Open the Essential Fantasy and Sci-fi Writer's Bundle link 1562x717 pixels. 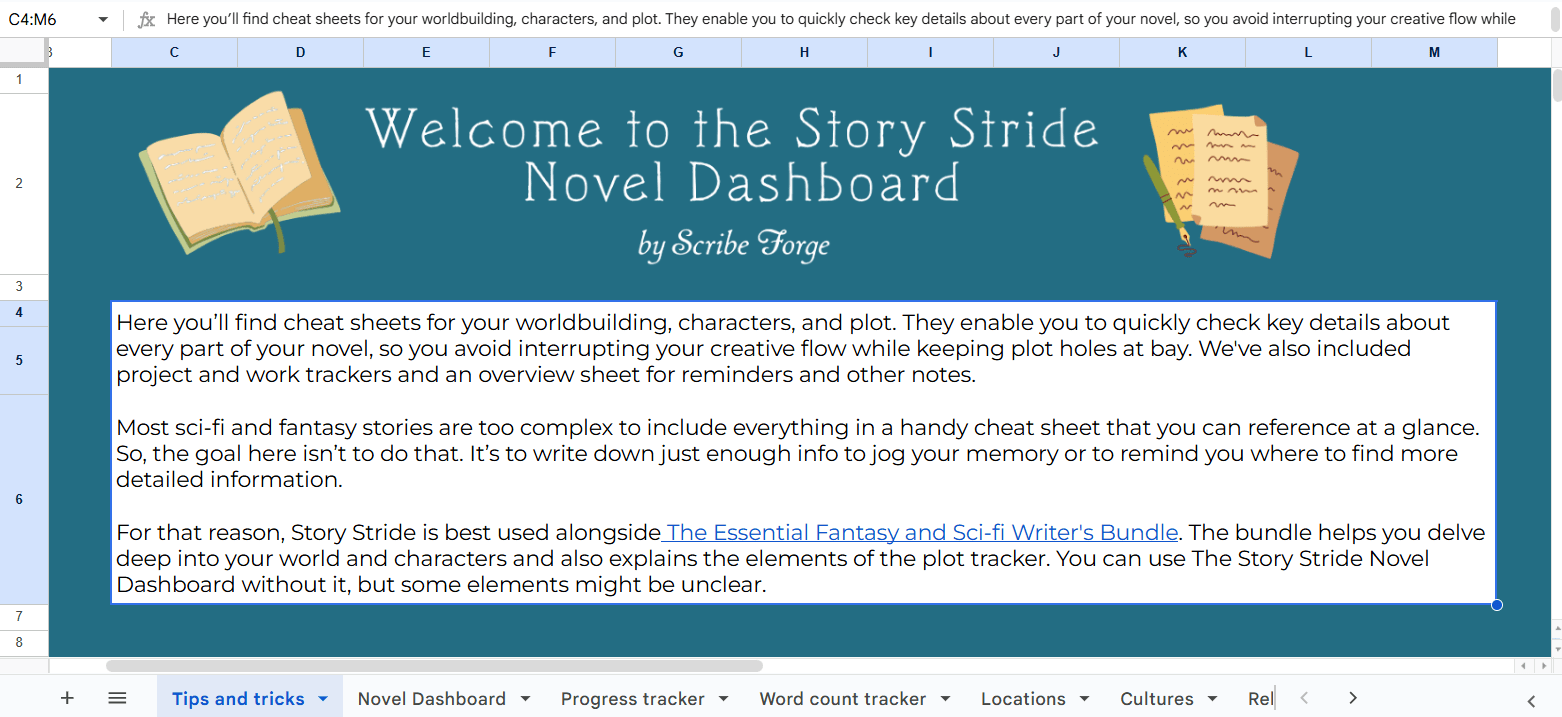(x=920, y=532)
